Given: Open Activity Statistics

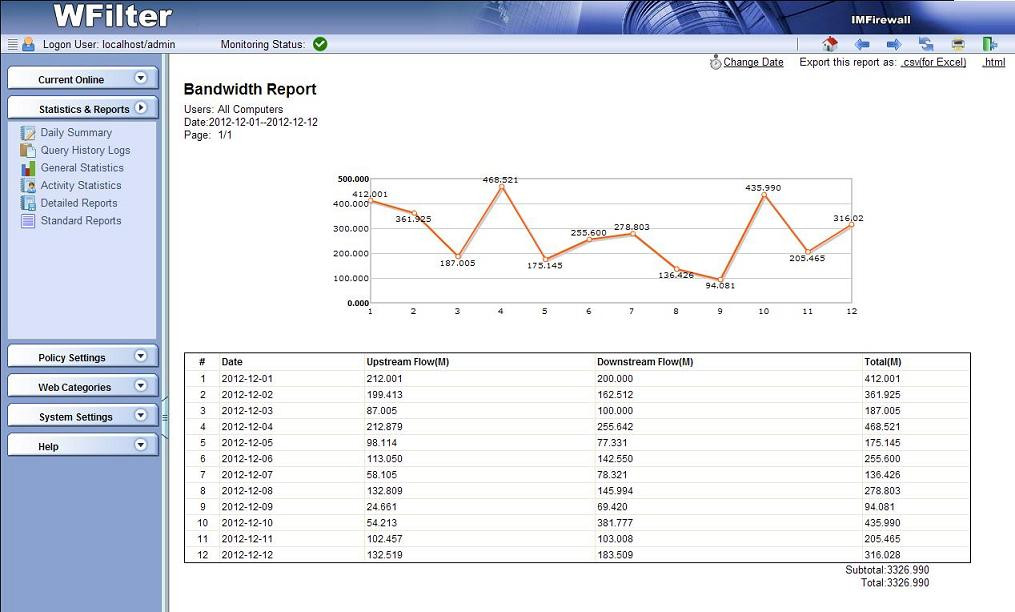Looking at the screenshot, I should (81, 185).
